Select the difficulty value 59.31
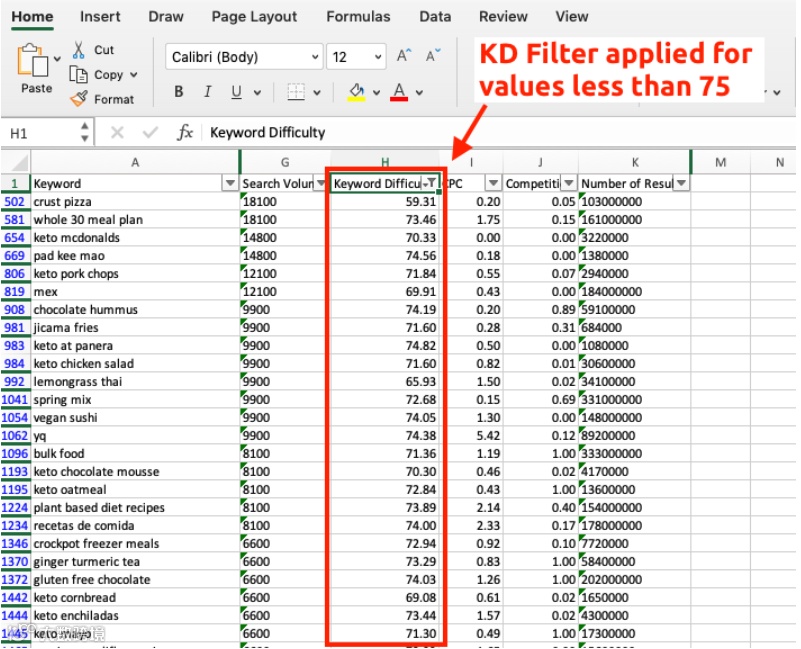 (385, 202)
